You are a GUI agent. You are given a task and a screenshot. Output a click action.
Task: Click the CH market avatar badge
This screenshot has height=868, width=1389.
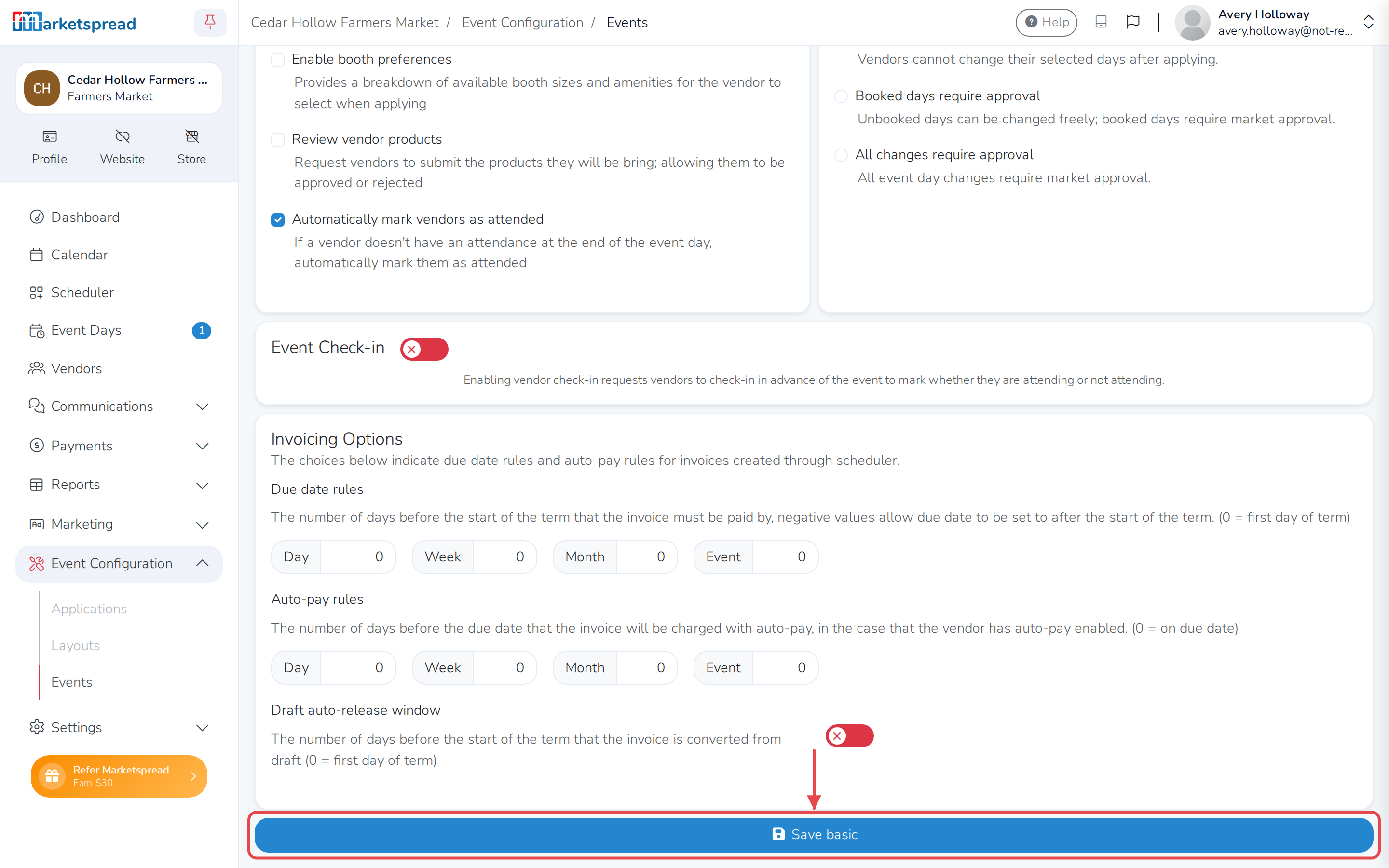(x=42, y=88)
